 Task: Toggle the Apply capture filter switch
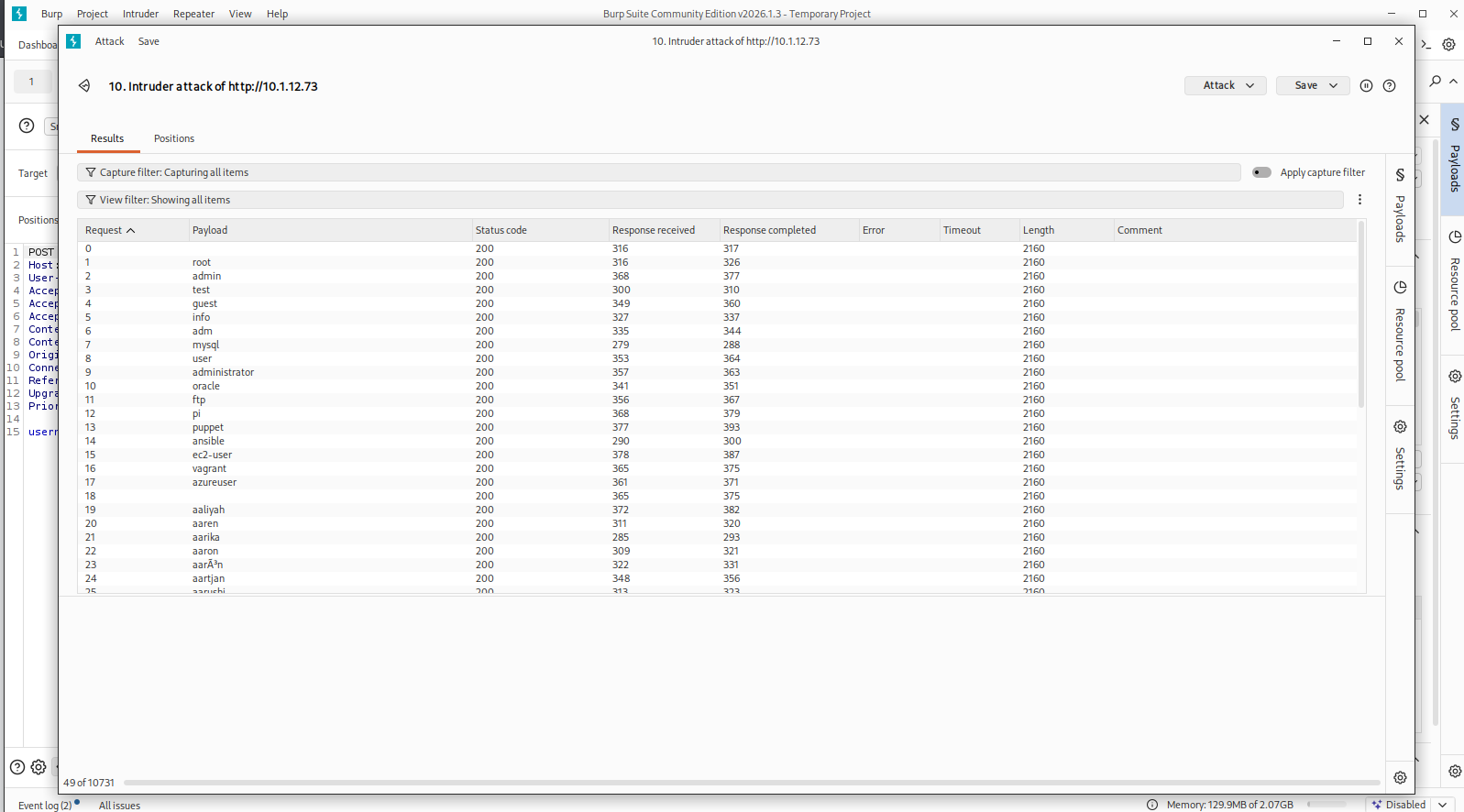[1261, 172]
